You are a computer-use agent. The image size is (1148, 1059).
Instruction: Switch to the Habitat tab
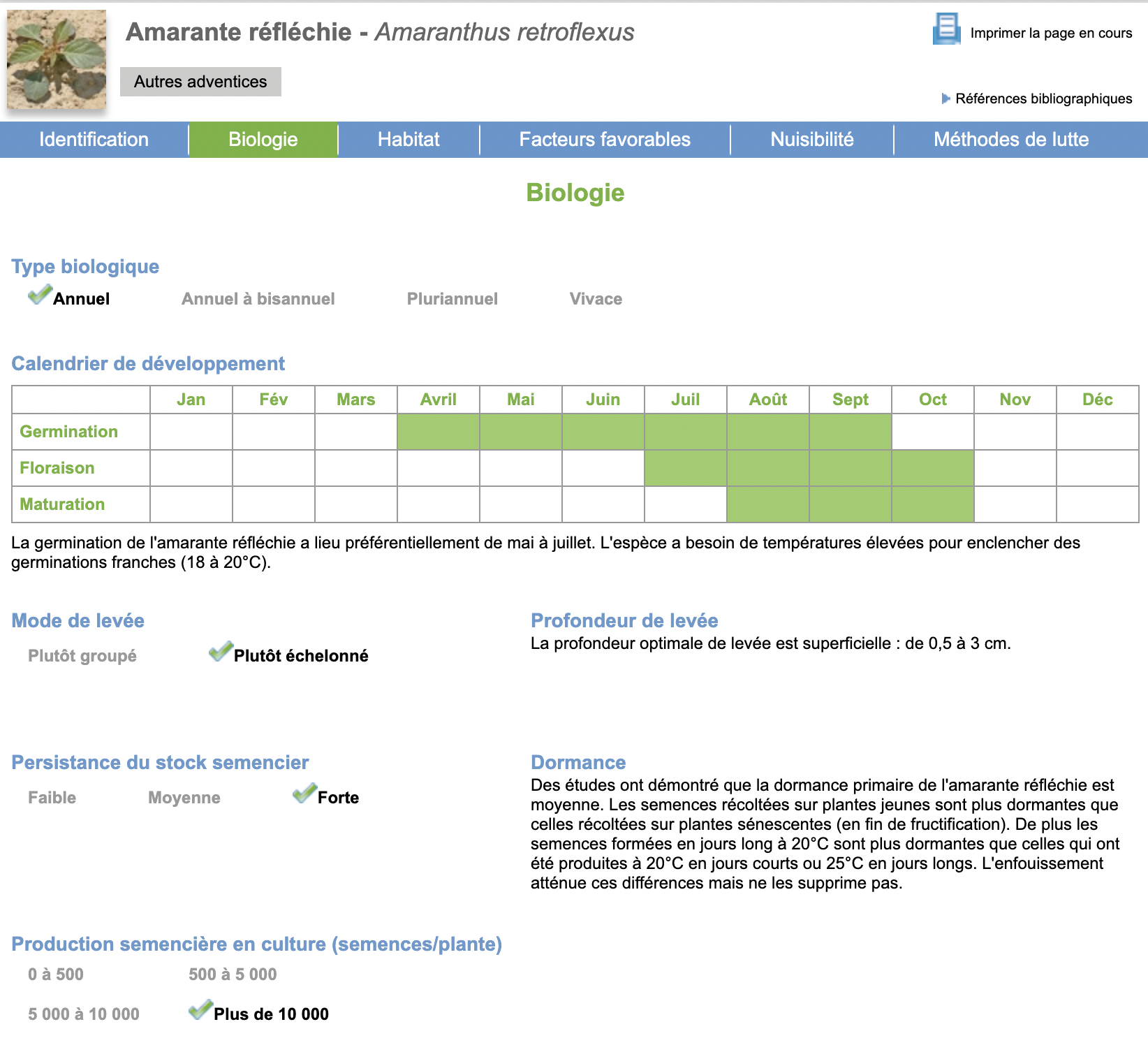pyautogui.click(x=409, y=140)
